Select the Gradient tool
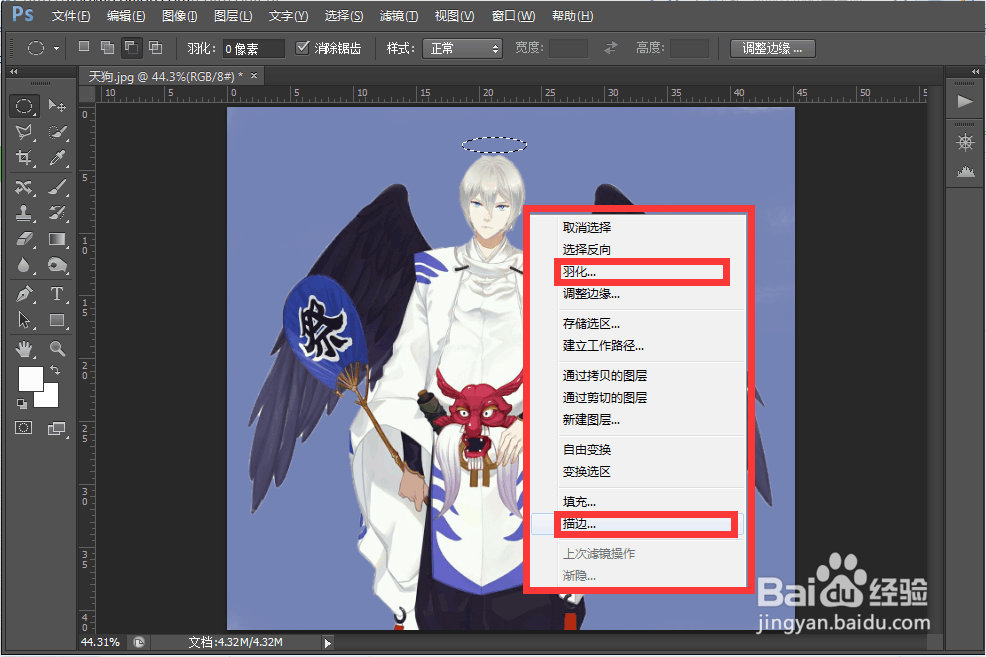The width and height of the screenshot is (986, 657). 57,239
